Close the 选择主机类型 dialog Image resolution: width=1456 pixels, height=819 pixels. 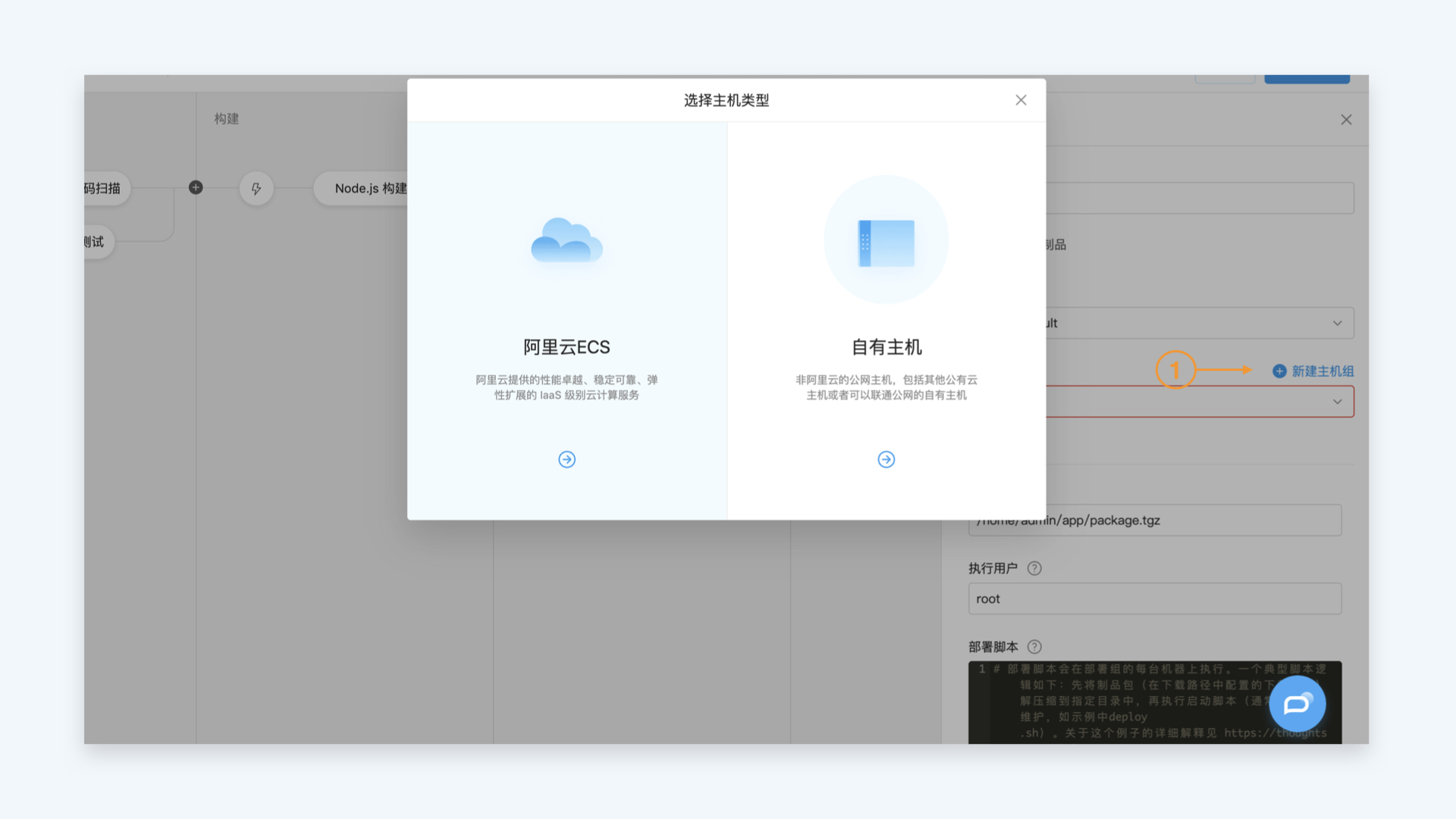click(1021, 100)
